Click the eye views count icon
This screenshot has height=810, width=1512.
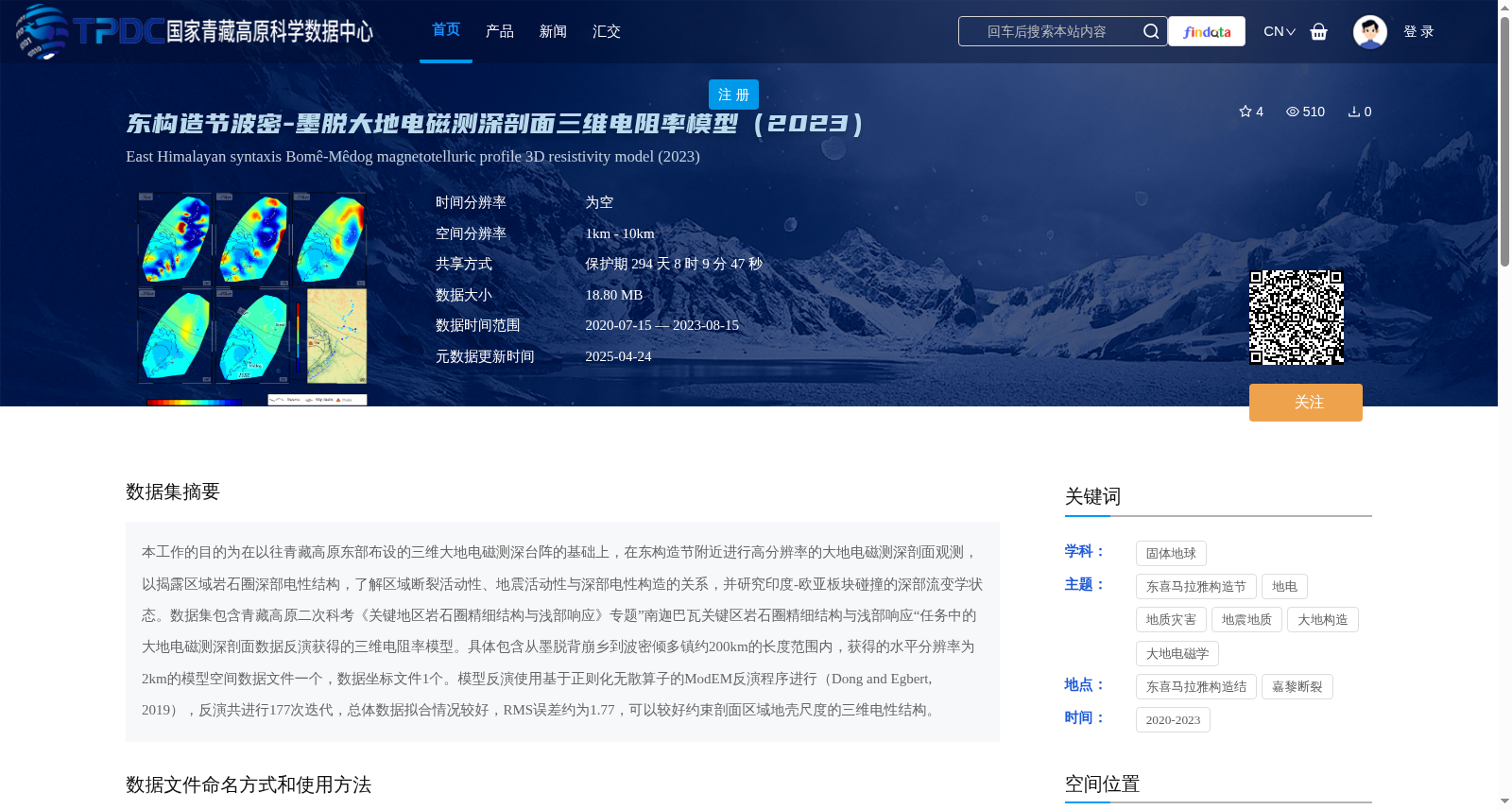coord(1293,112)
